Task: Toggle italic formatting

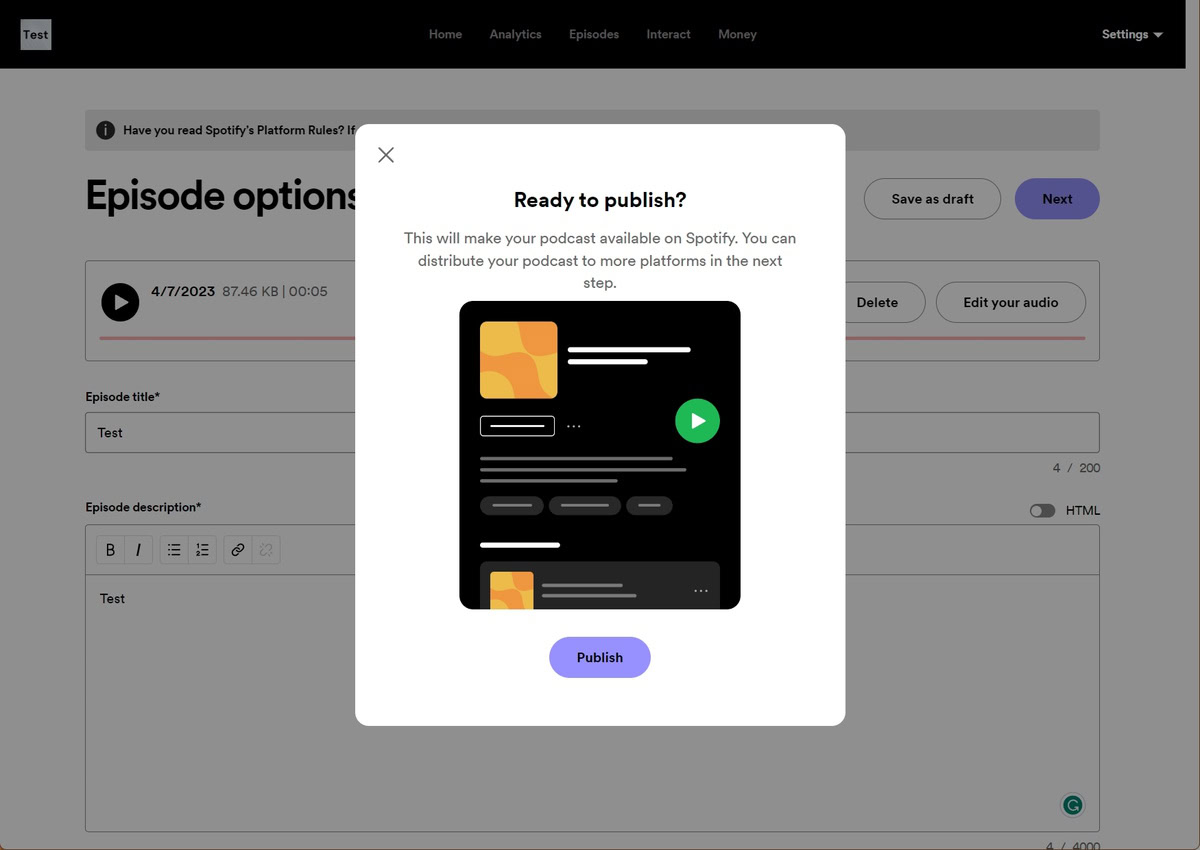Action: click(x=138, y=550)
